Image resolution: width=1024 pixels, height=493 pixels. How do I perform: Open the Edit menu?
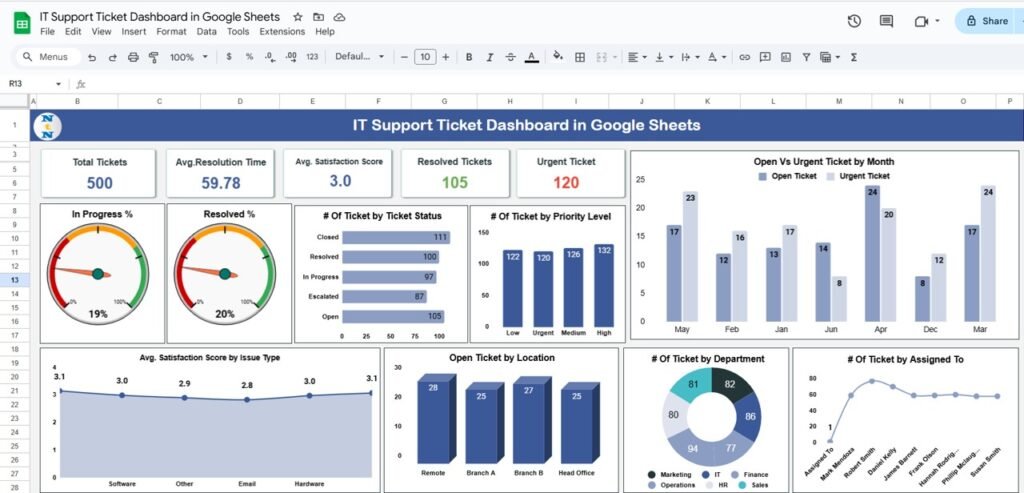coord(73,31)
